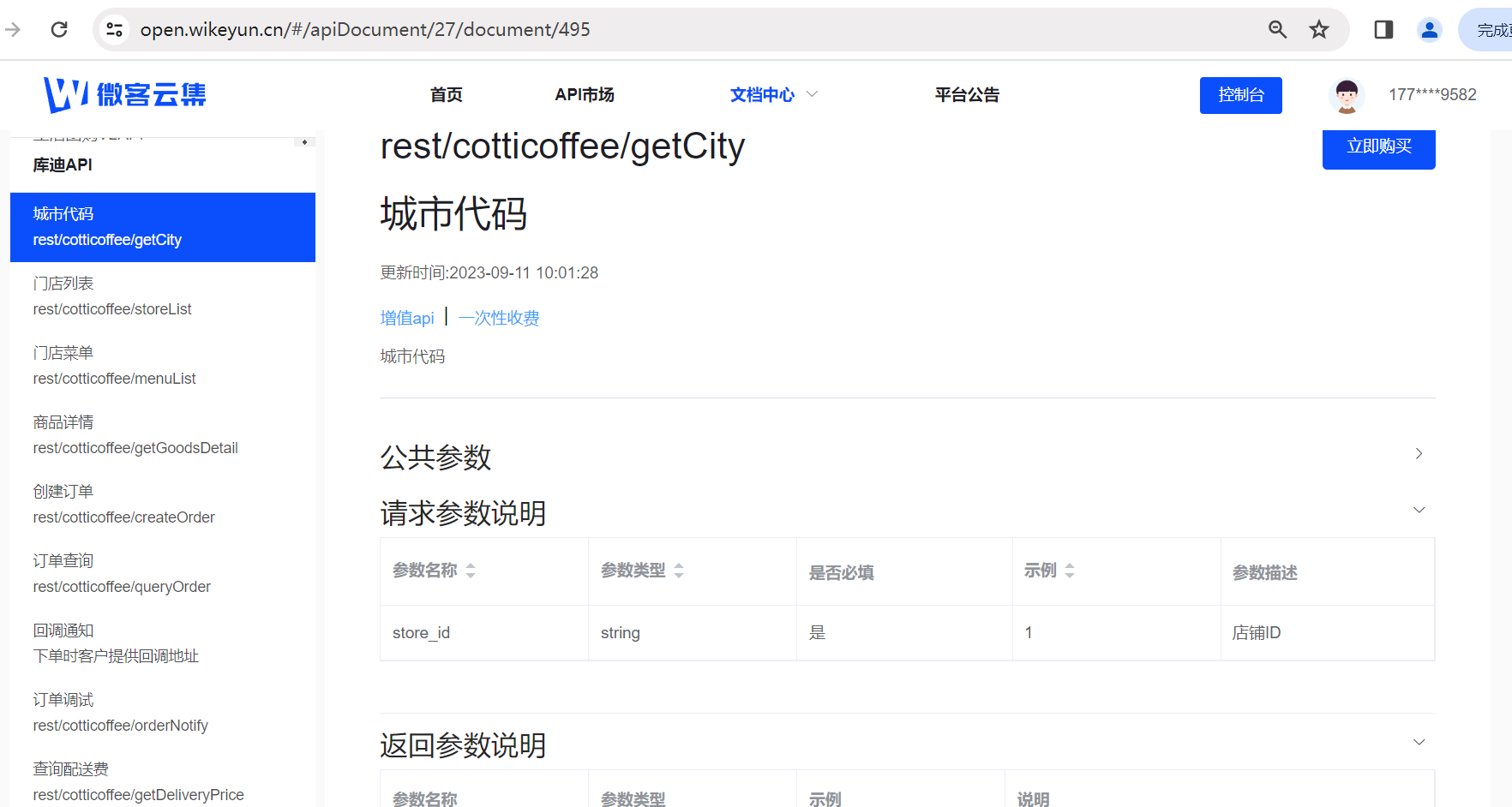Viewport: 1512px width, 807px height.
Task: Click the user avatar picture
Action: [1347, 95]
